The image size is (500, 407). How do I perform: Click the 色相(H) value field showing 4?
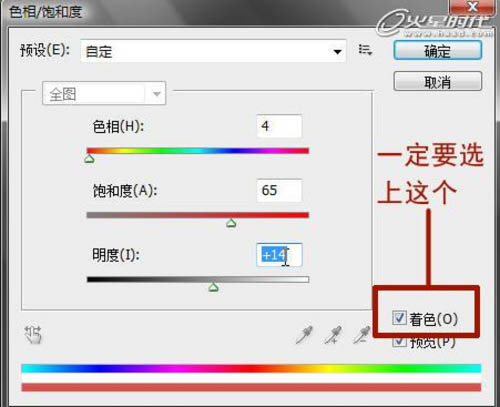279,126
